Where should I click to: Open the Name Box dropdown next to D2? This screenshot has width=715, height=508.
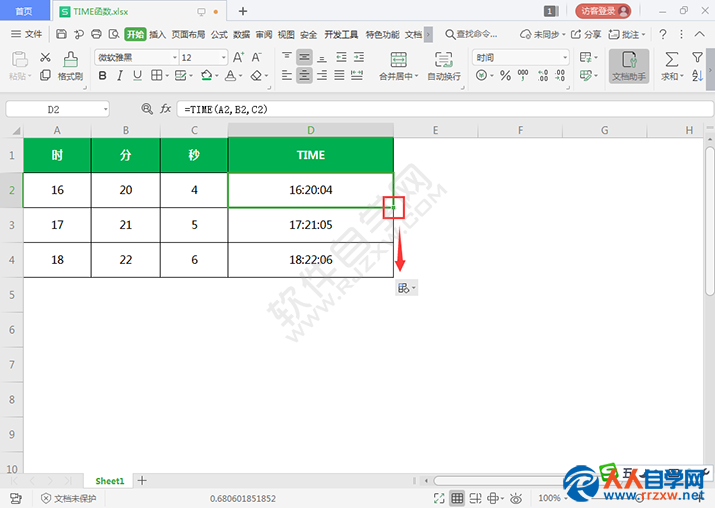coord(105,109)
